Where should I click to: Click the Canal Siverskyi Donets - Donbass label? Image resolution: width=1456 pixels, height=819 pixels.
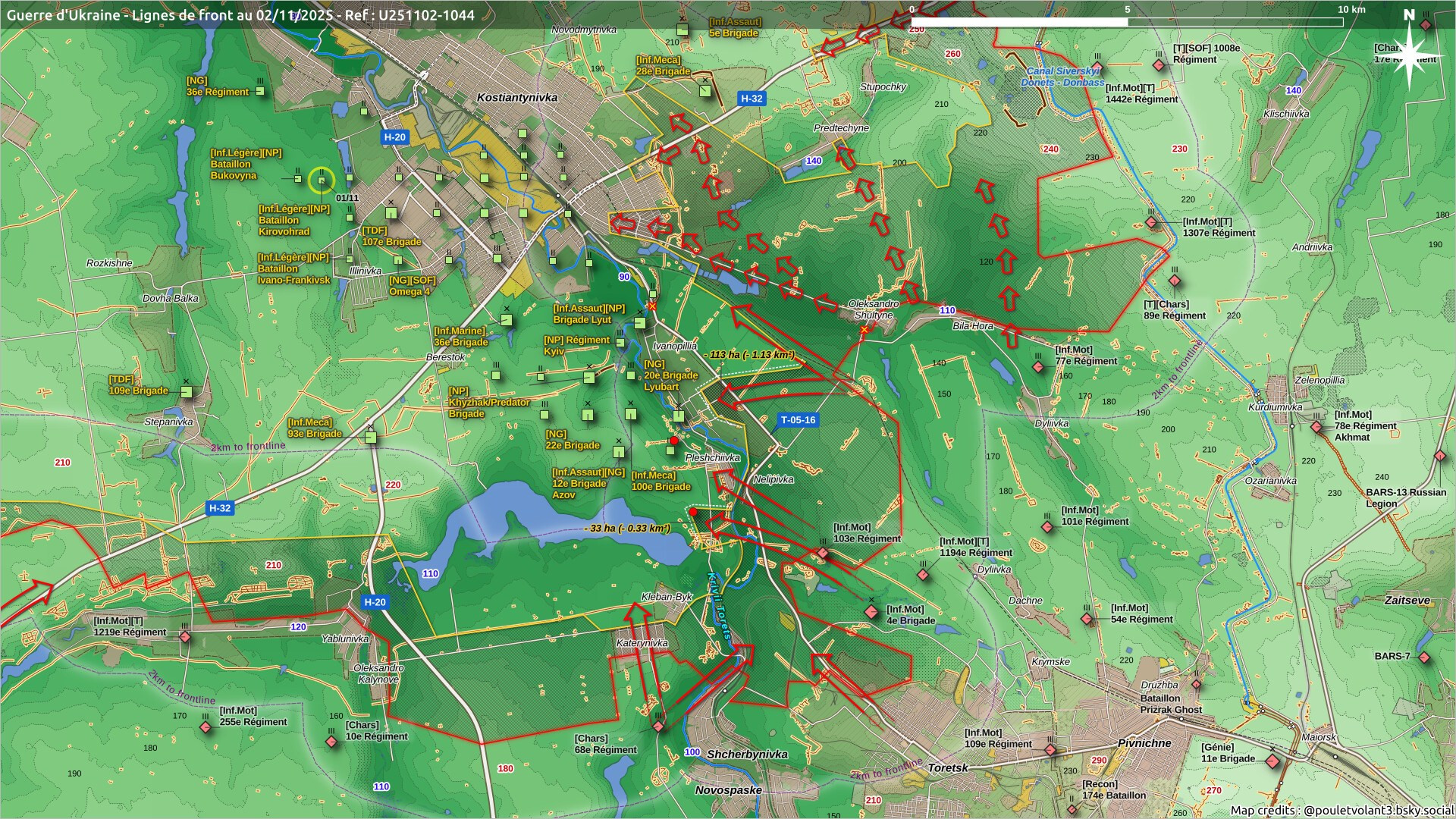1062,77
